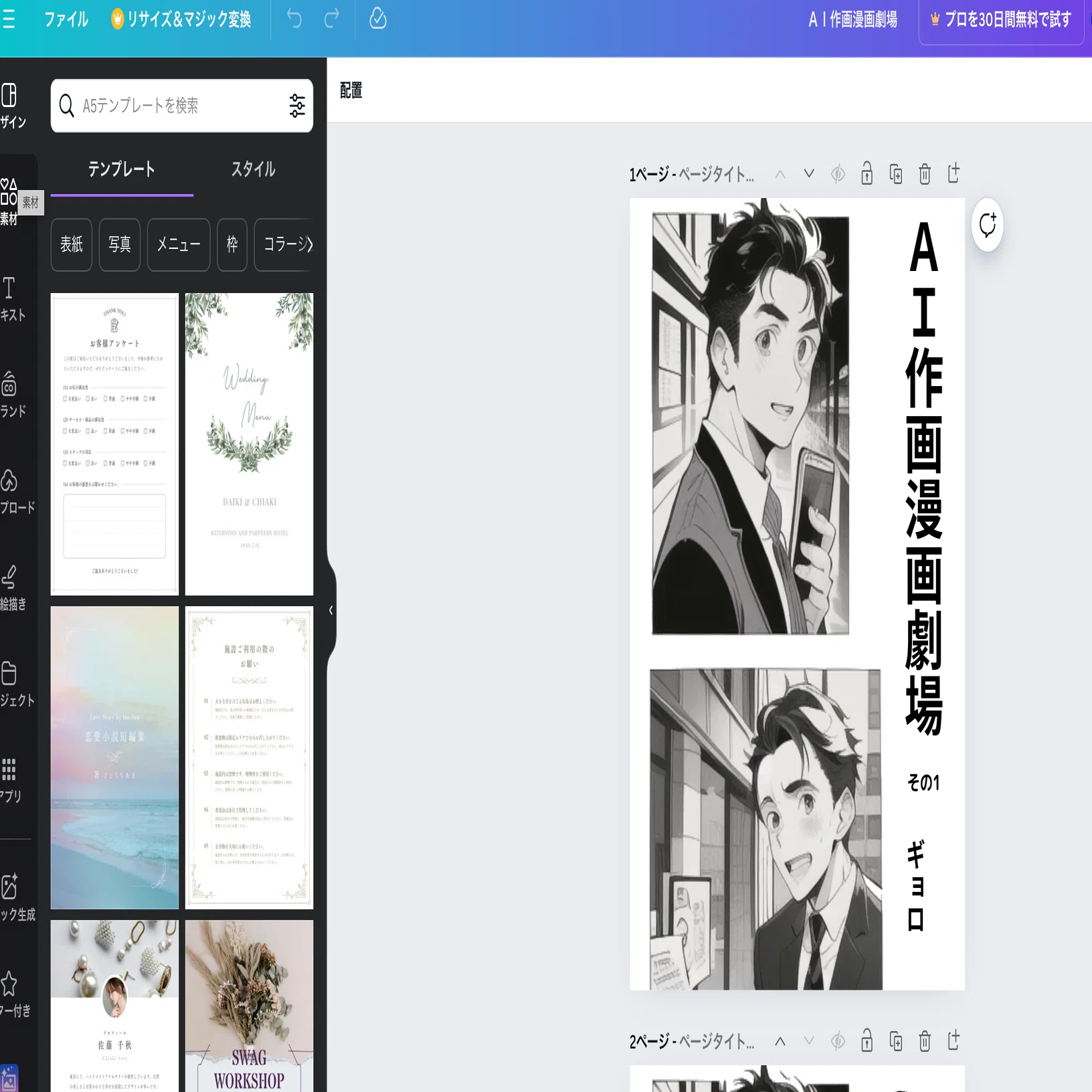
Task: Redo the last action
Action: (x=331, y=19)
